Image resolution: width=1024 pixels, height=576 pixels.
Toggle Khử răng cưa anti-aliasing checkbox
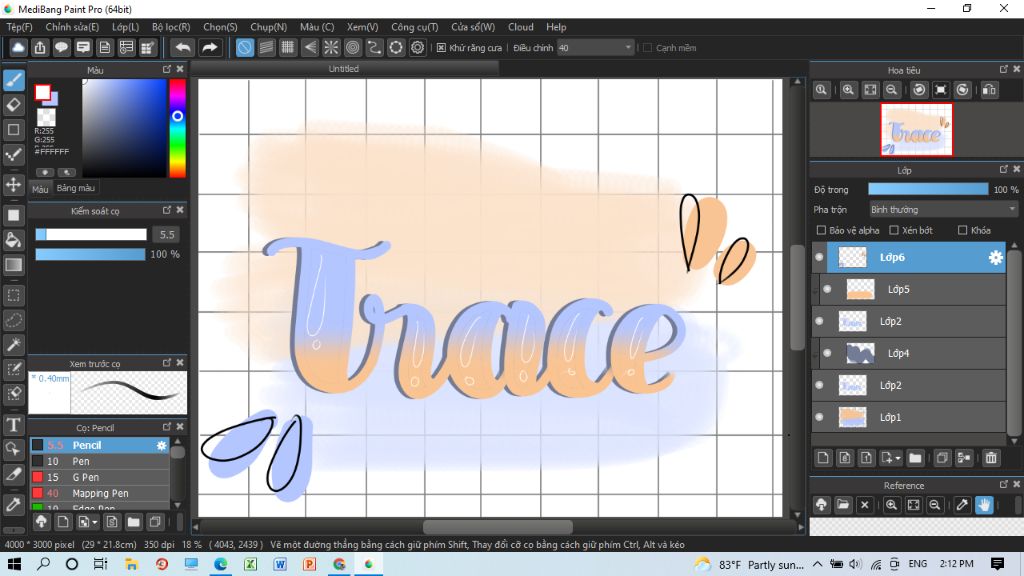(441, 48)
